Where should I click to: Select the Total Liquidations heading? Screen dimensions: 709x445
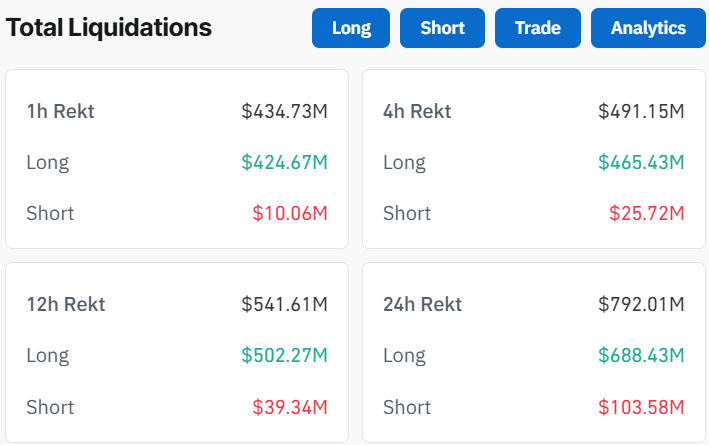click(x=109, y=28)
